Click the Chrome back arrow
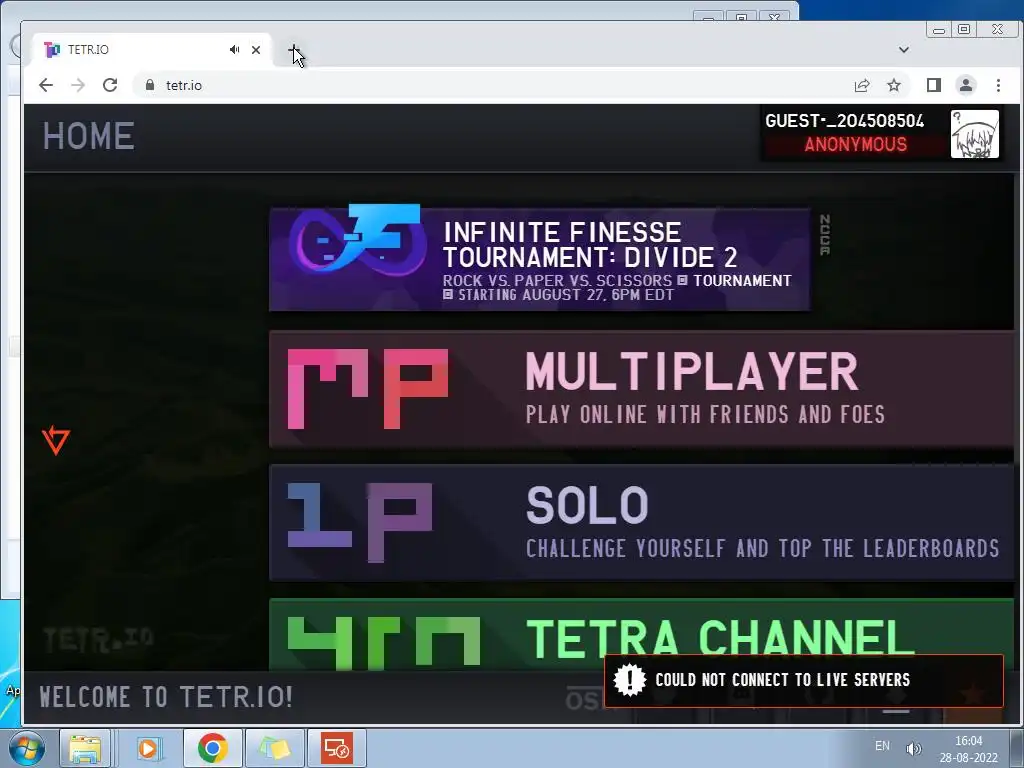 coord(46,85)
